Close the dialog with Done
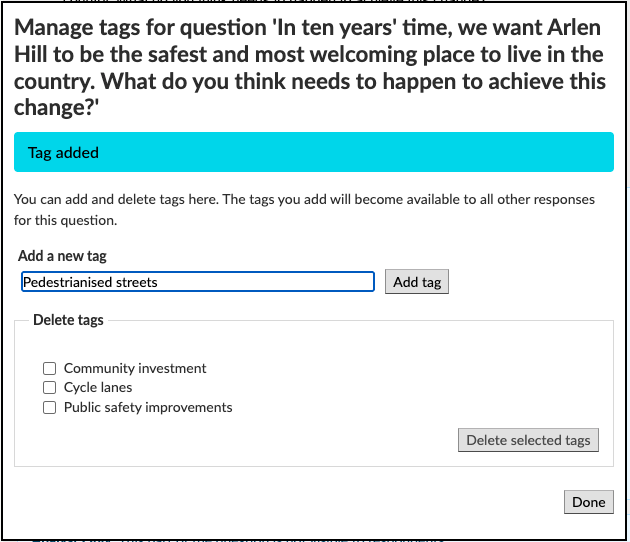Image resolution: width=630 pixels, height=542 pixels. pyautogui.click(x=589, y=502)
